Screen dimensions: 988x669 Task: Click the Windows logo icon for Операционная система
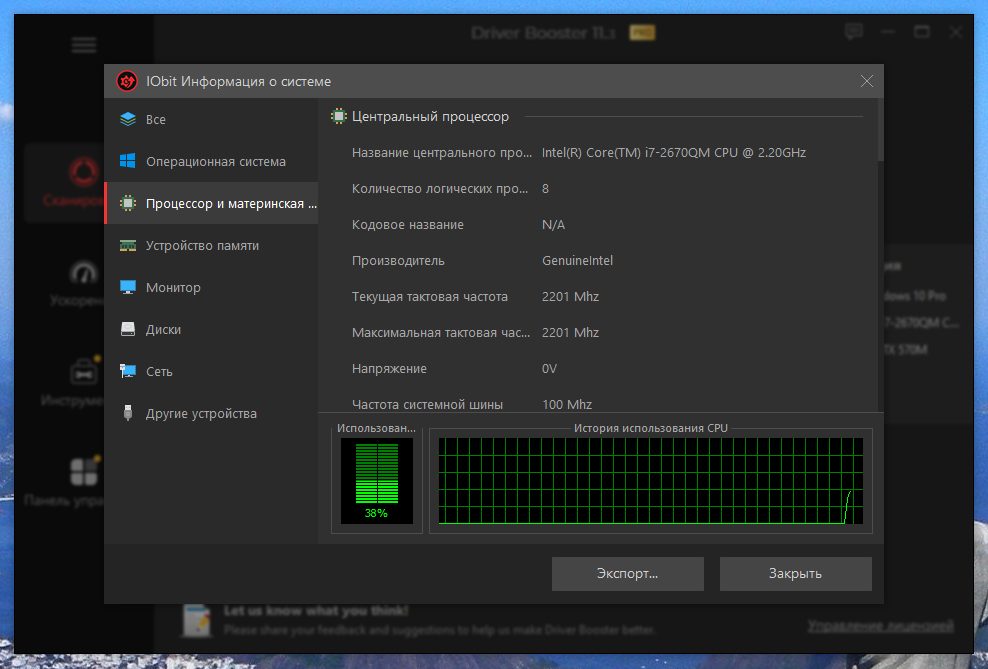pyautogui.click(x=128, y=161)
